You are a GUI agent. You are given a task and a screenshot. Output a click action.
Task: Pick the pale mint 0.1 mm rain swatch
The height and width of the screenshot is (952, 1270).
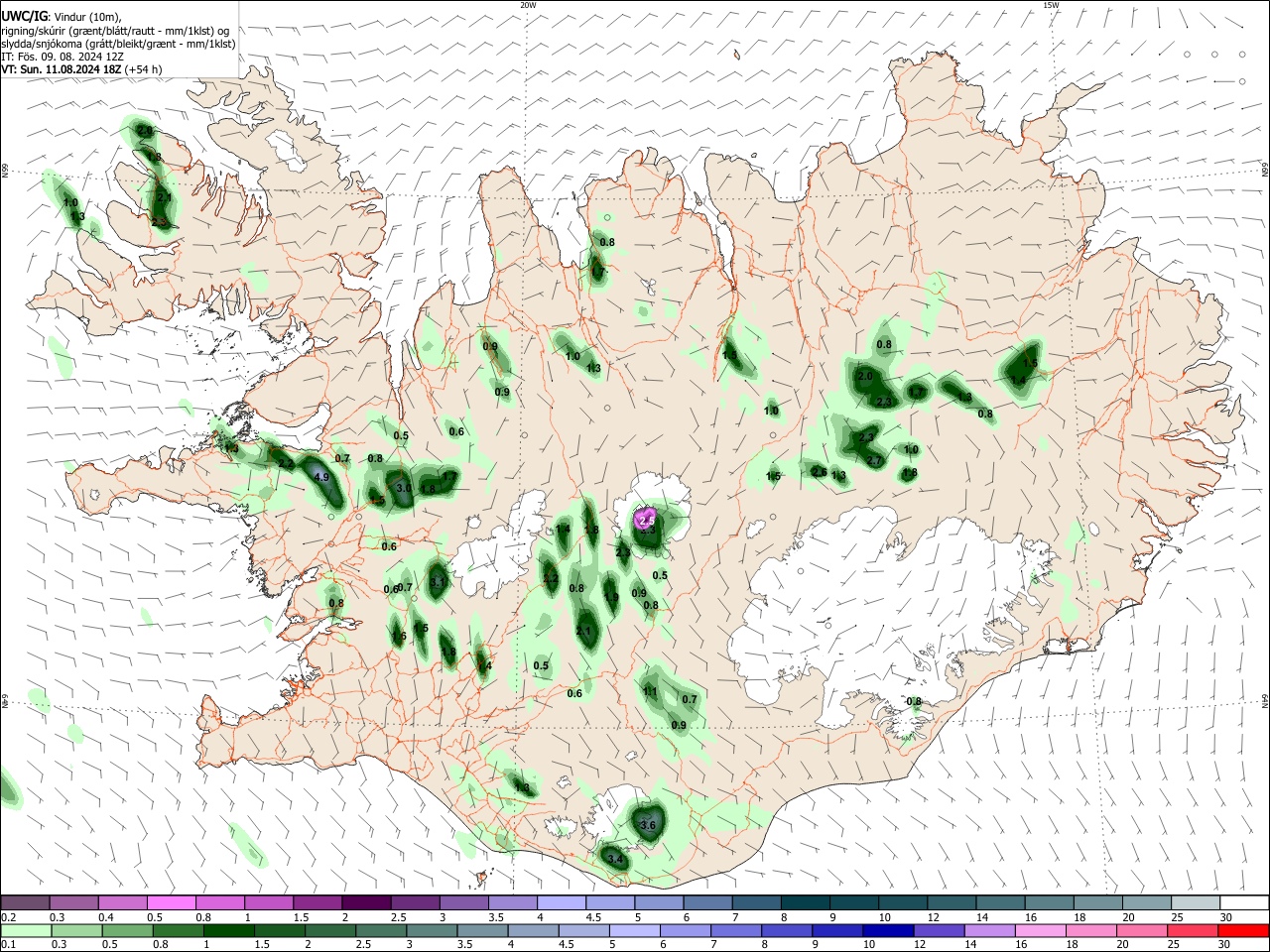click(x=27, y=931)
